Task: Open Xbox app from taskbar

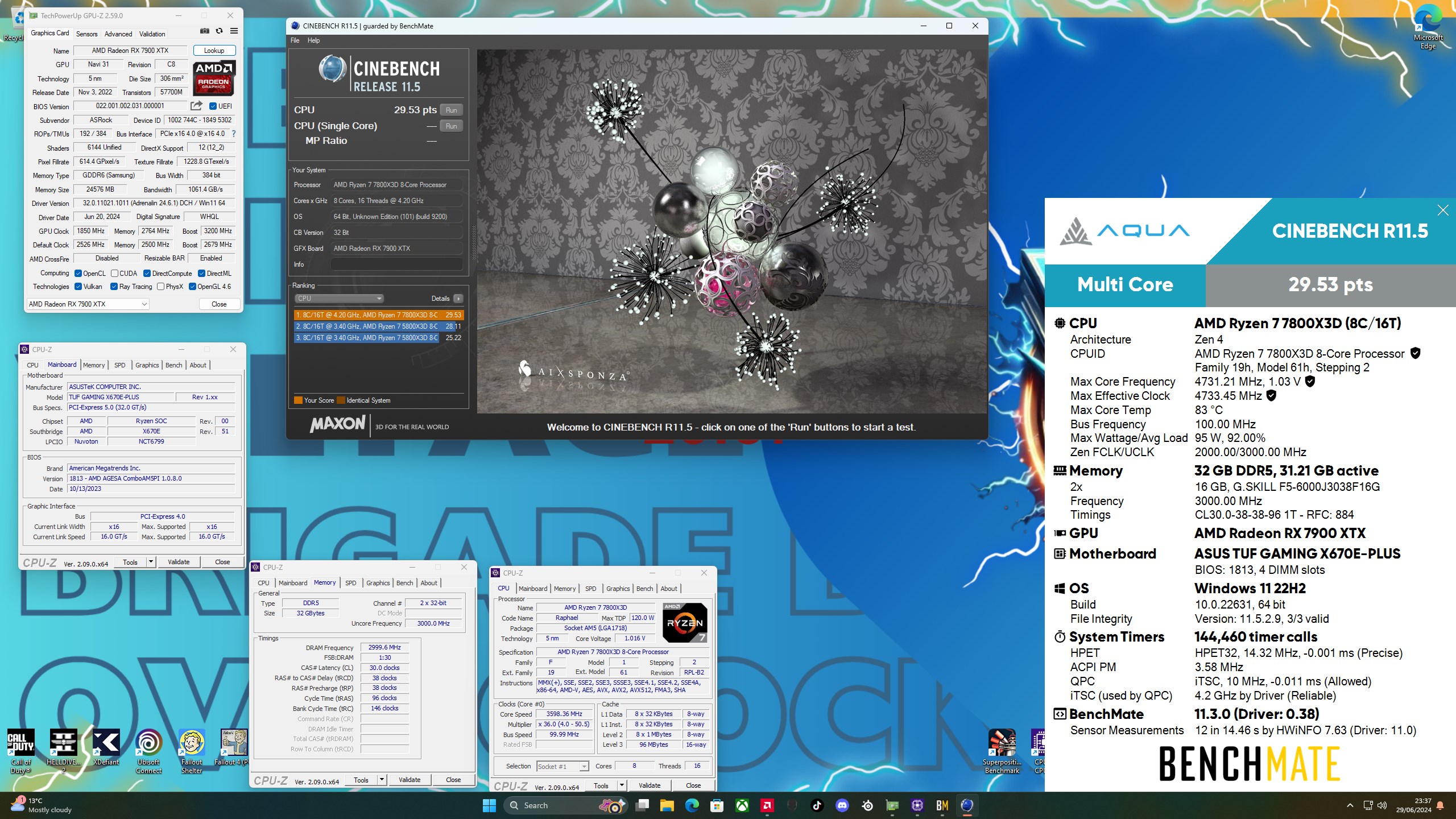Action: (x=742, y=805)
